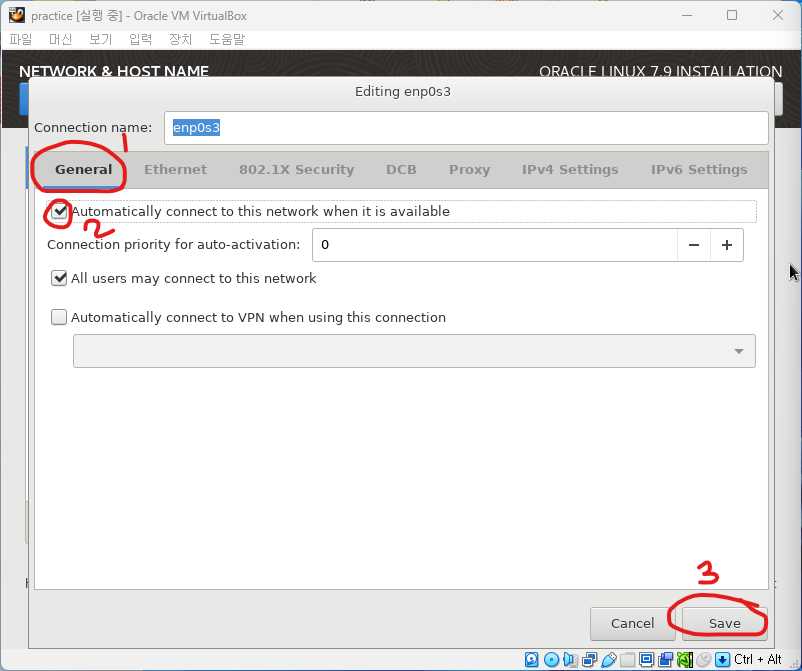The image size is (802, 671).
Task: Click the host key down-arrow icon
Action: pos(722,659)
